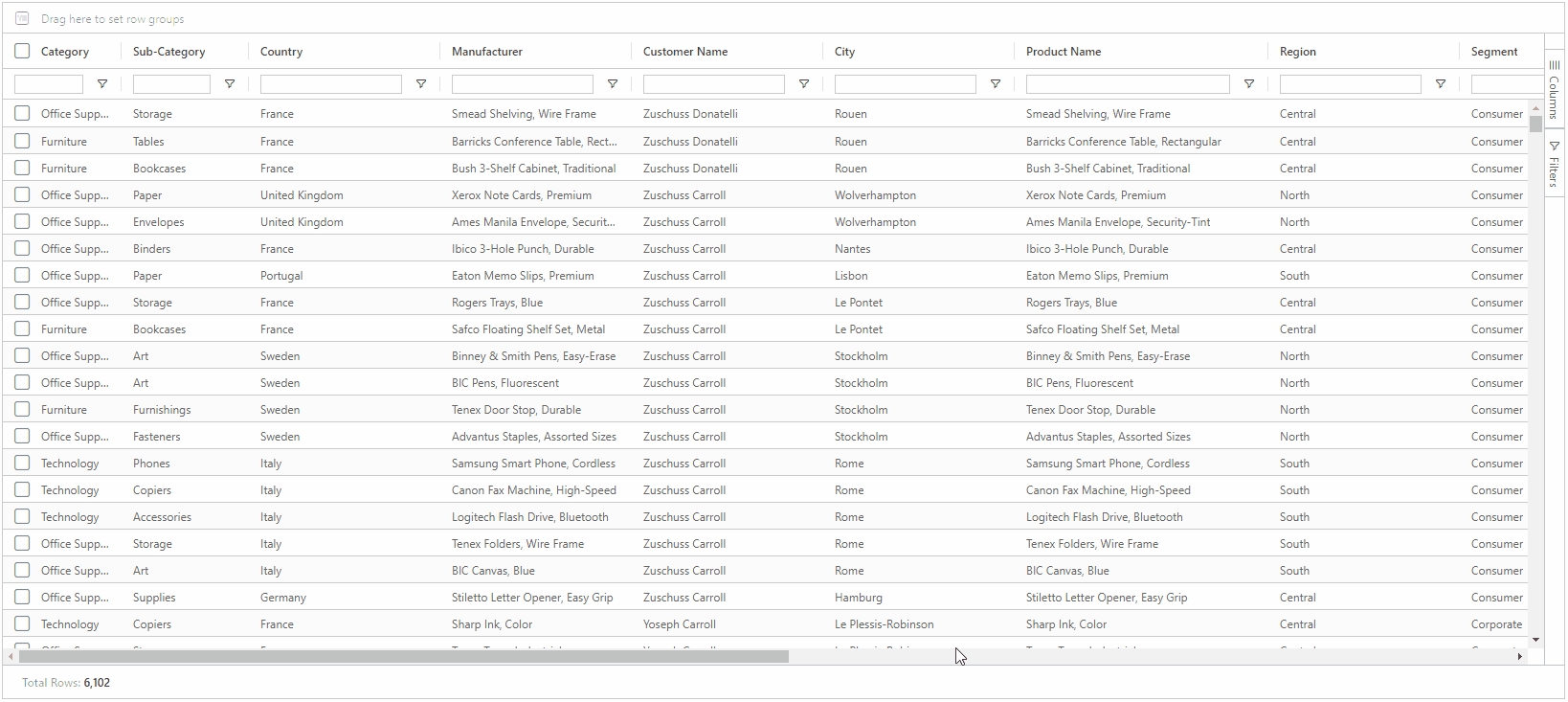Open the Customer Name filter icon

point(804,84)
